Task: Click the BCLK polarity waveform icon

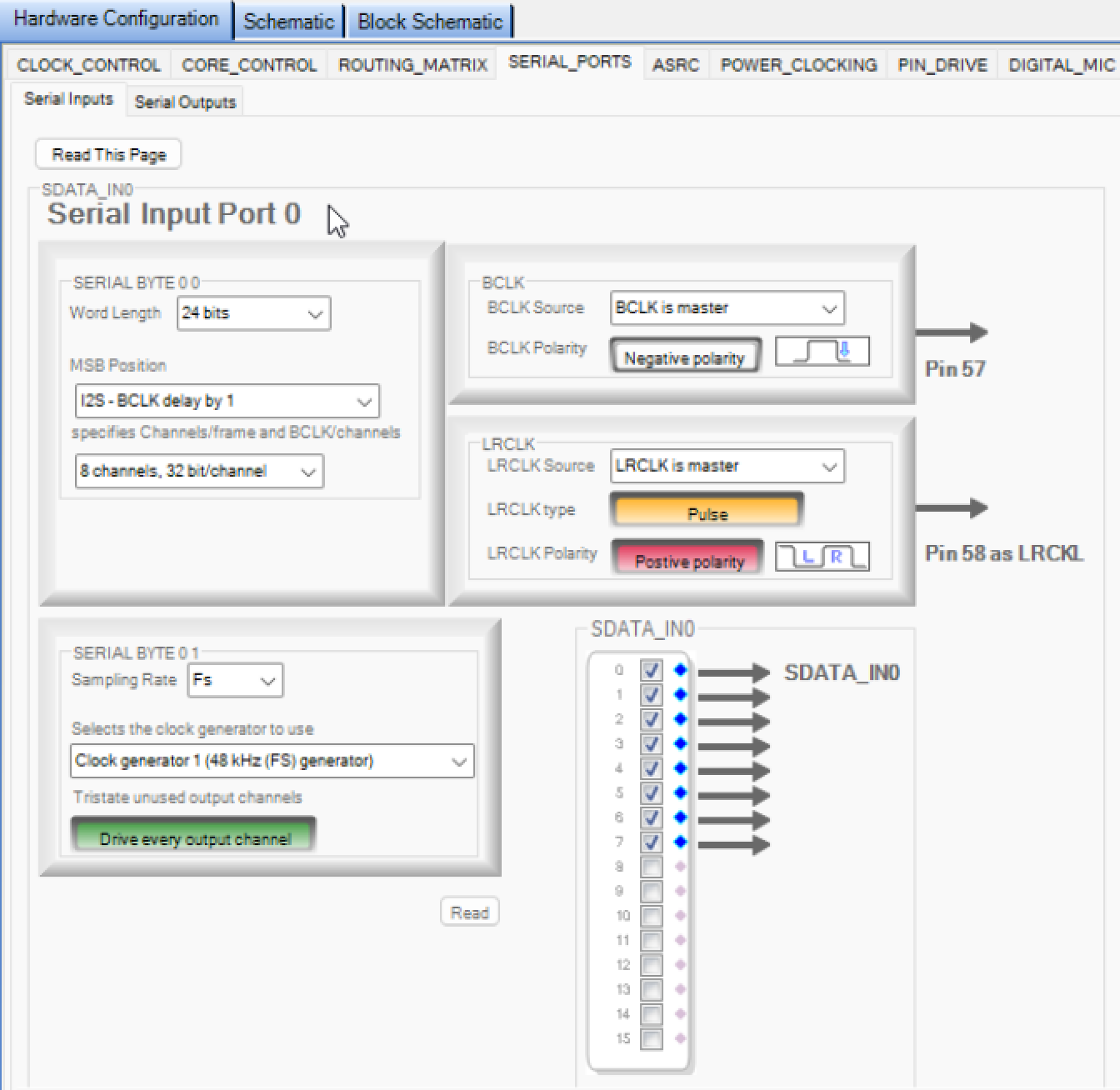Action: [822, 351]
